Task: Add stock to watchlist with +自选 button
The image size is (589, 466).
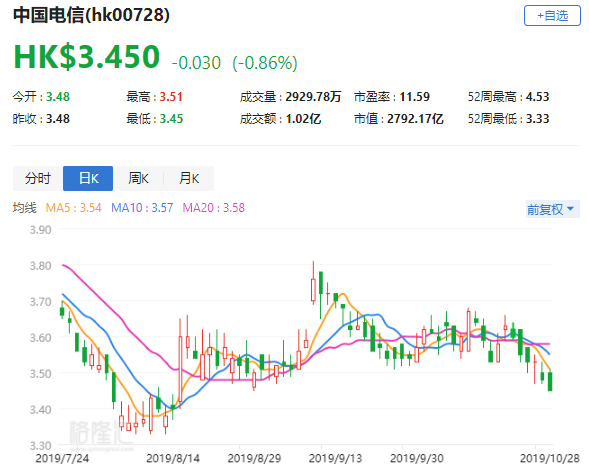Action: click(552, 16)
